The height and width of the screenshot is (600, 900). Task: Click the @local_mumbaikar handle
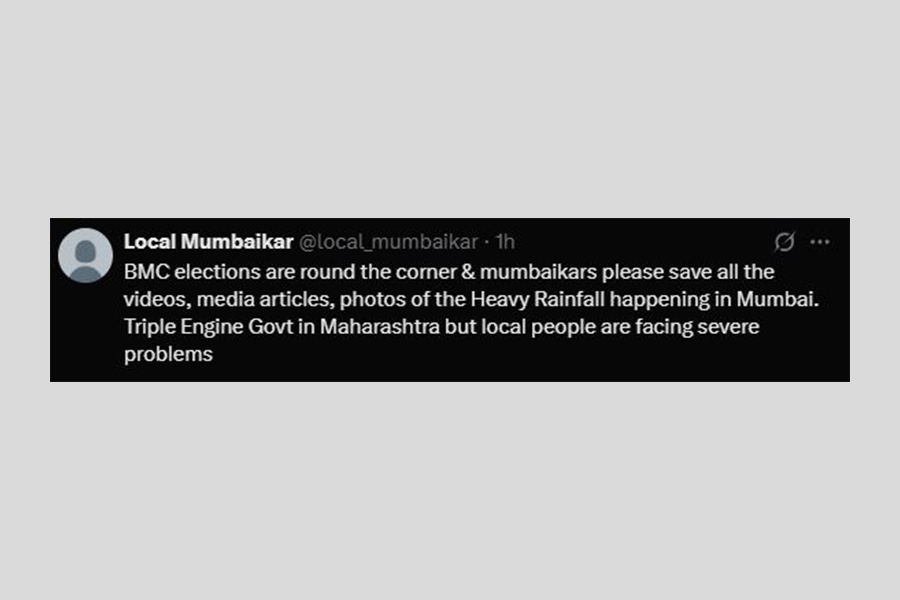coord(389,242)
